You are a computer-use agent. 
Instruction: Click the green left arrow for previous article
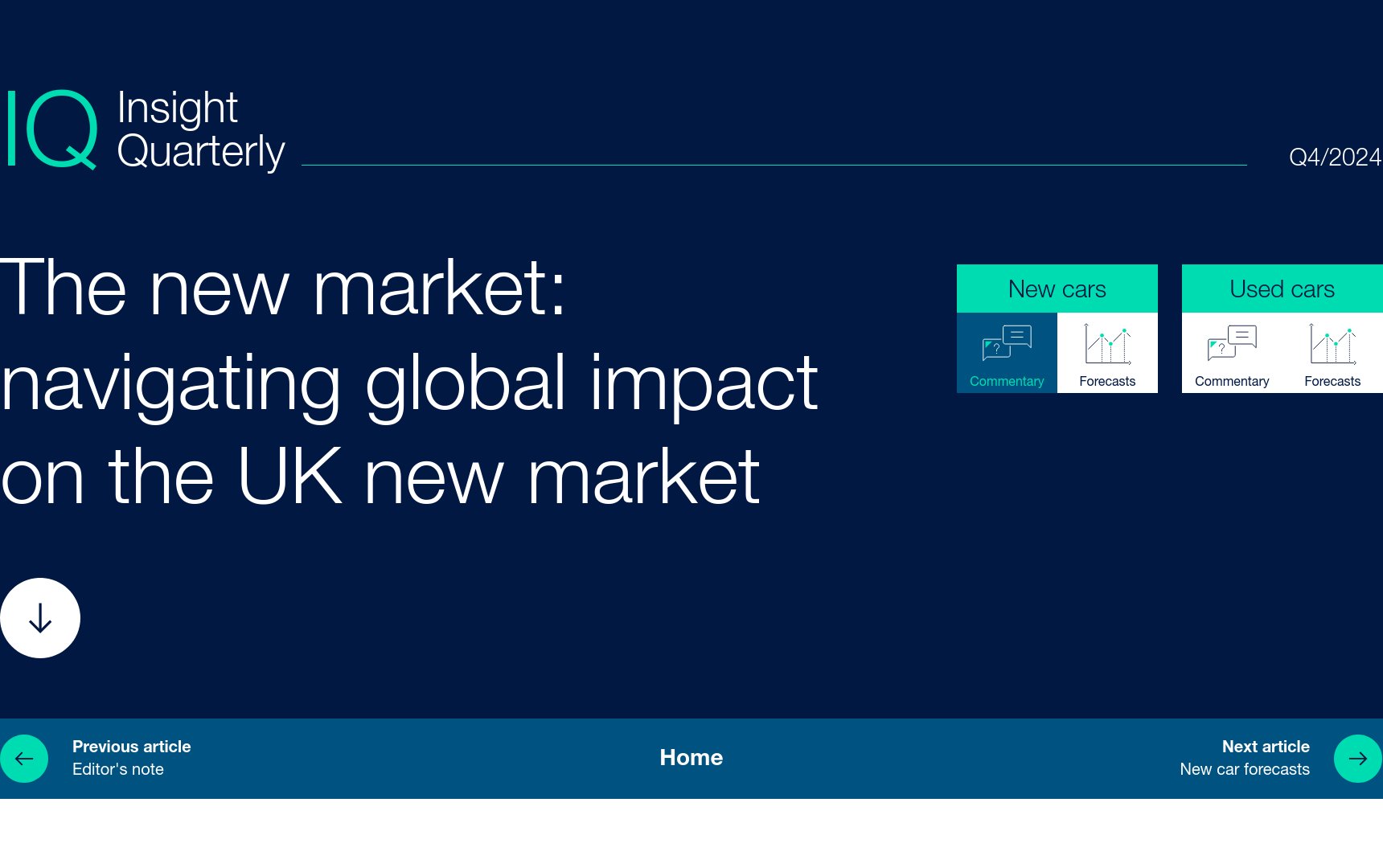click(24, 759)
